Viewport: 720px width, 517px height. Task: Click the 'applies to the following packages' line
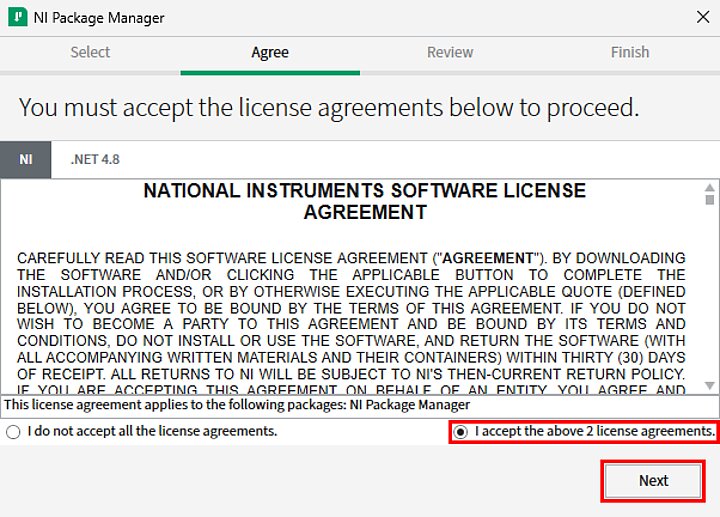(x=237, y=405)
